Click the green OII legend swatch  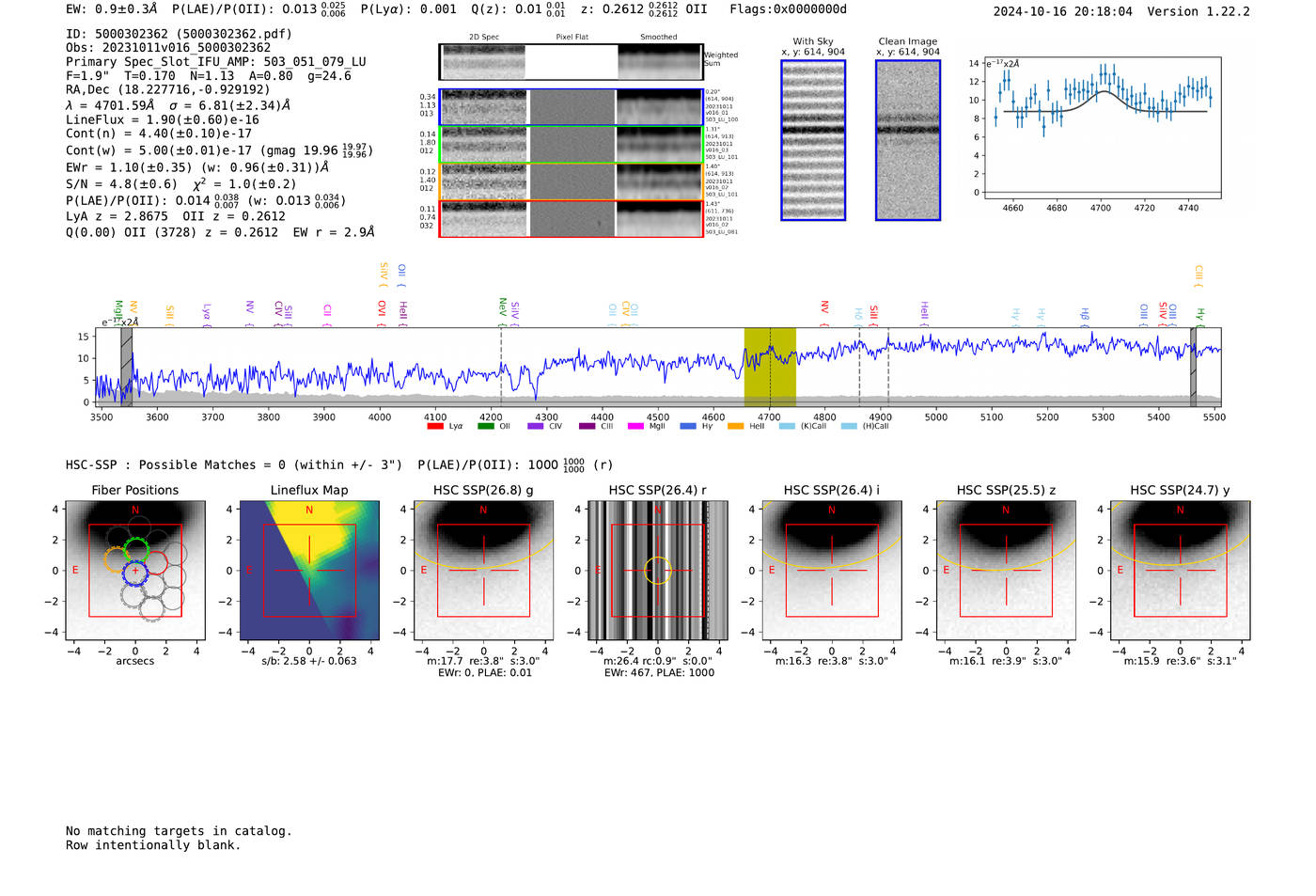coord(485,426)
